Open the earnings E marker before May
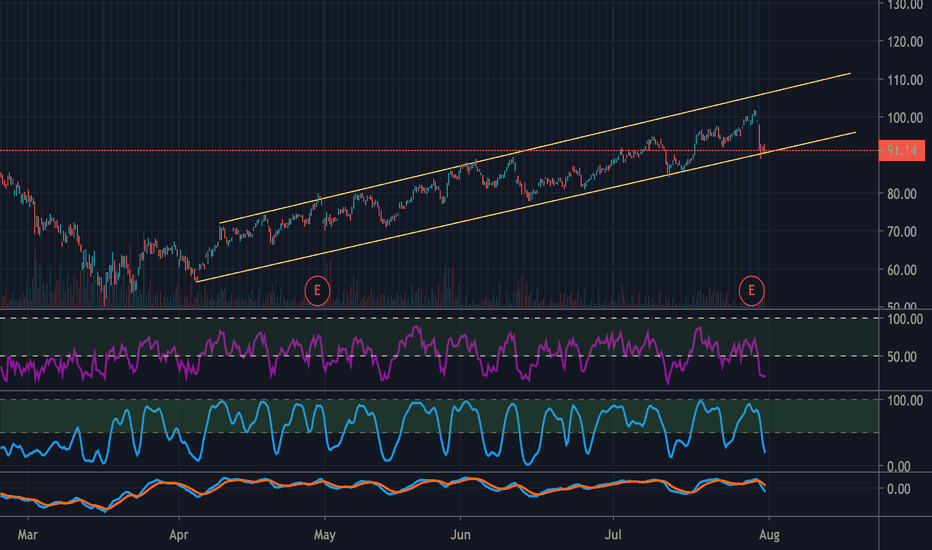 317,291
